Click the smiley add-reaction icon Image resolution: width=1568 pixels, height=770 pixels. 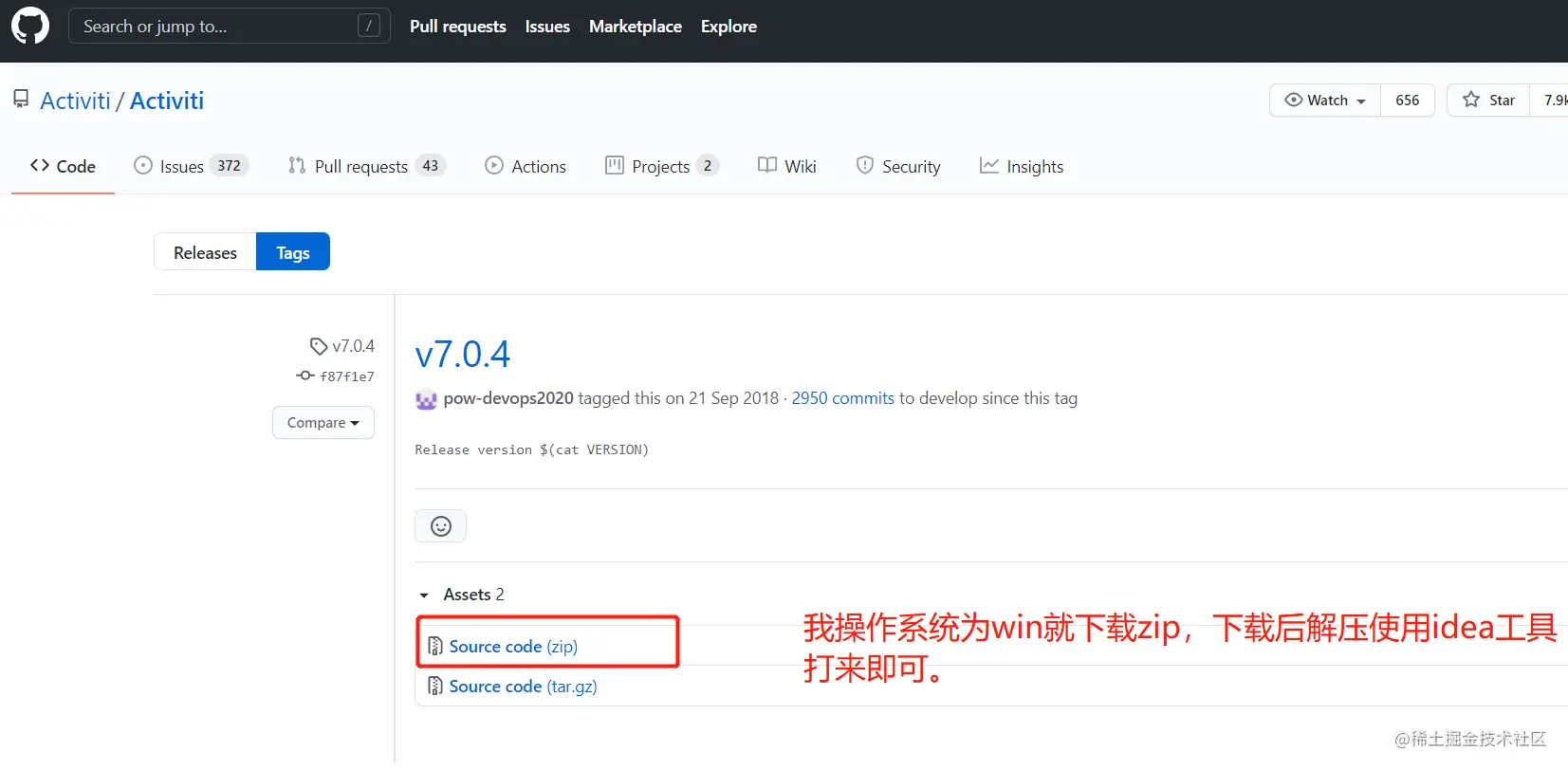(440, 526)
